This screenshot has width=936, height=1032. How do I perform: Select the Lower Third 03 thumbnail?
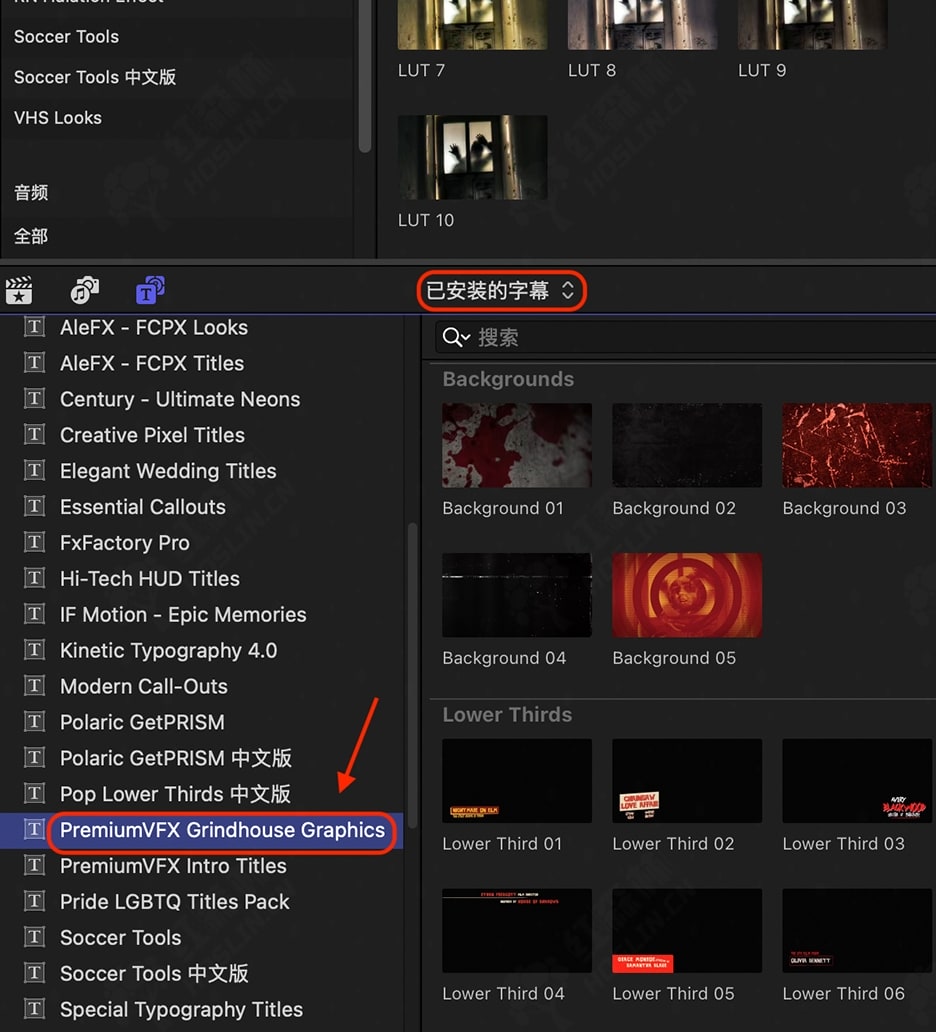(857, 781)
